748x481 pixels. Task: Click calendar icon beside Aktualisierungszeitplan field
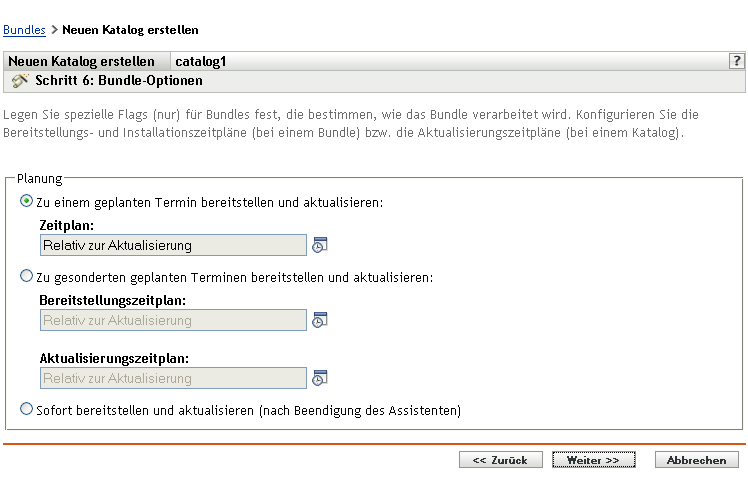(x=320, y=379)
